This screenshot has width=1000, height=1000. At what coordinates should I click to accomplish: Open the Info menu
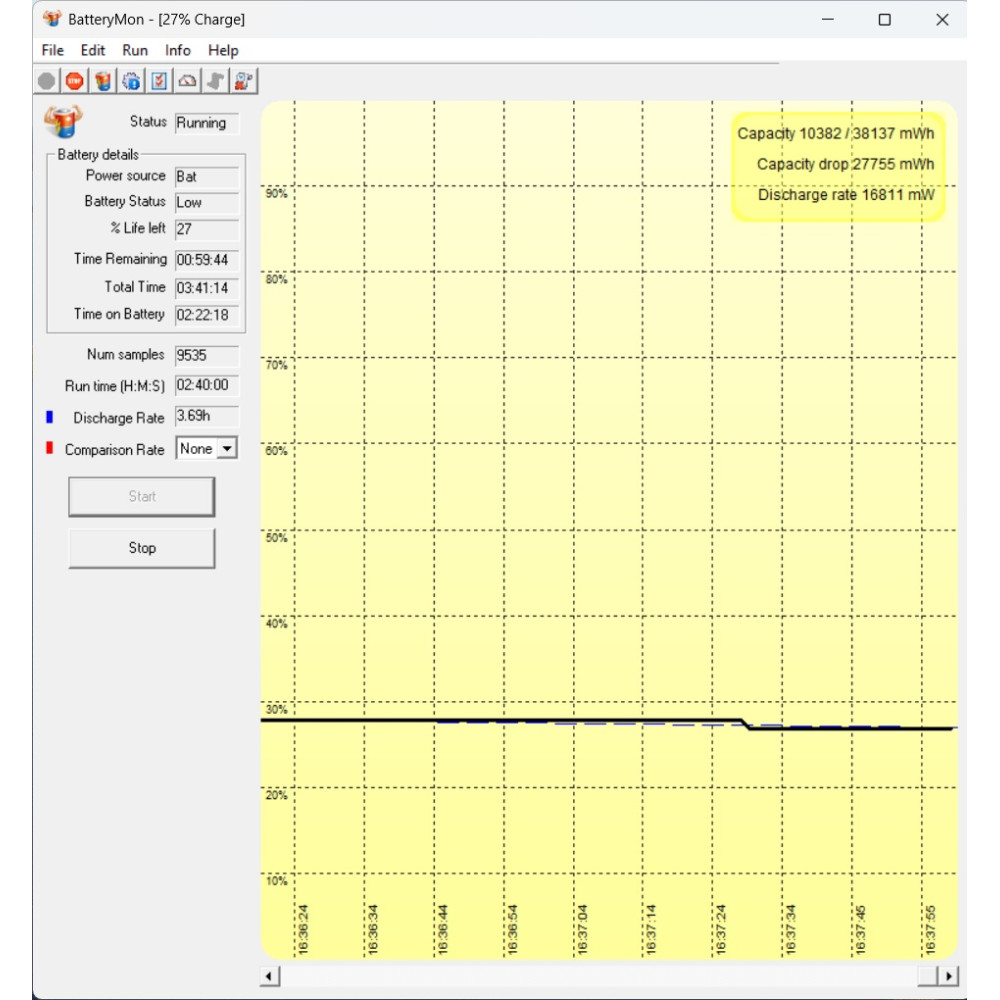pos(178,50)
